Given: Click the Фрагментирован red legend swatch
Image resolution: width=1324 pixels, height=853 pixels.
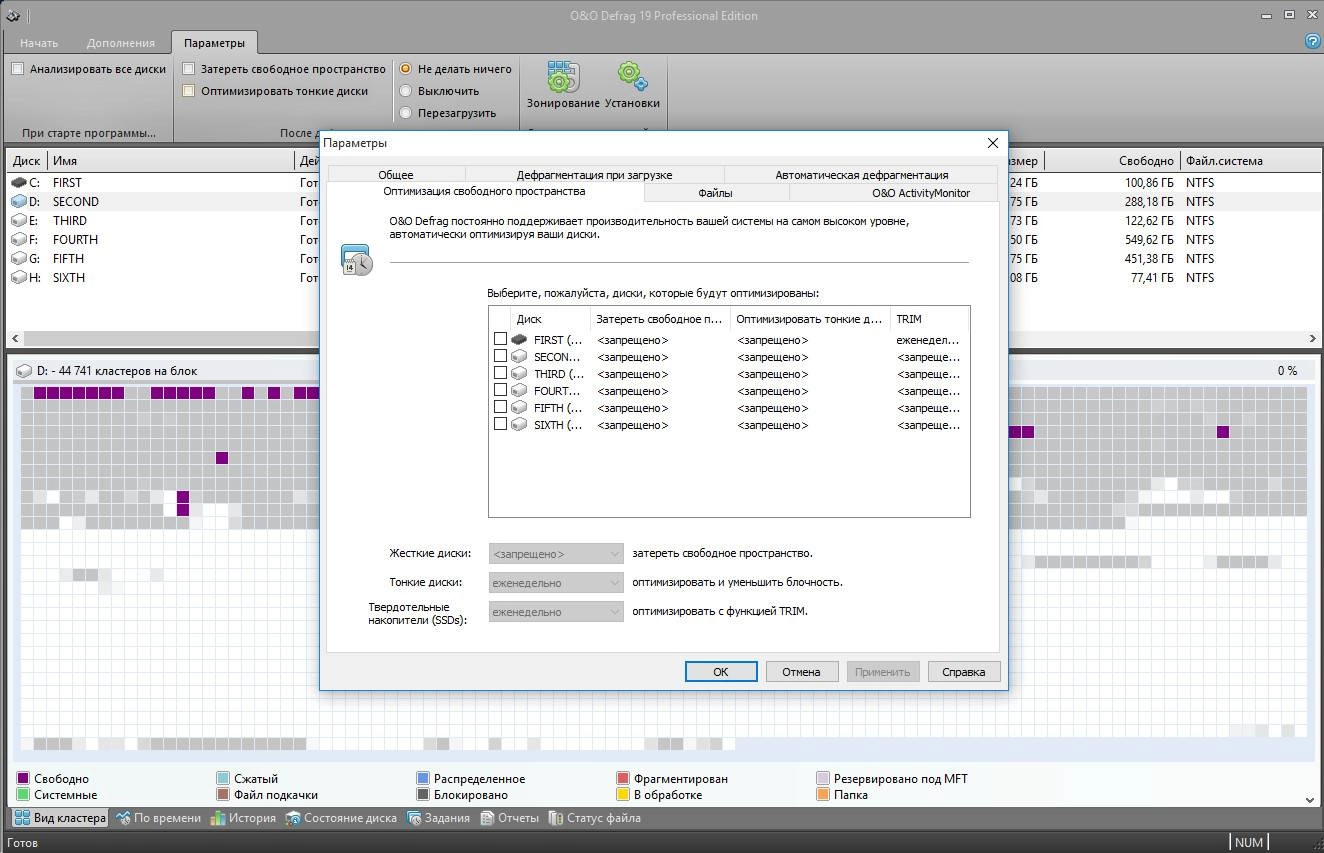Looking at the screenshot, I should (x=623, y=778).
